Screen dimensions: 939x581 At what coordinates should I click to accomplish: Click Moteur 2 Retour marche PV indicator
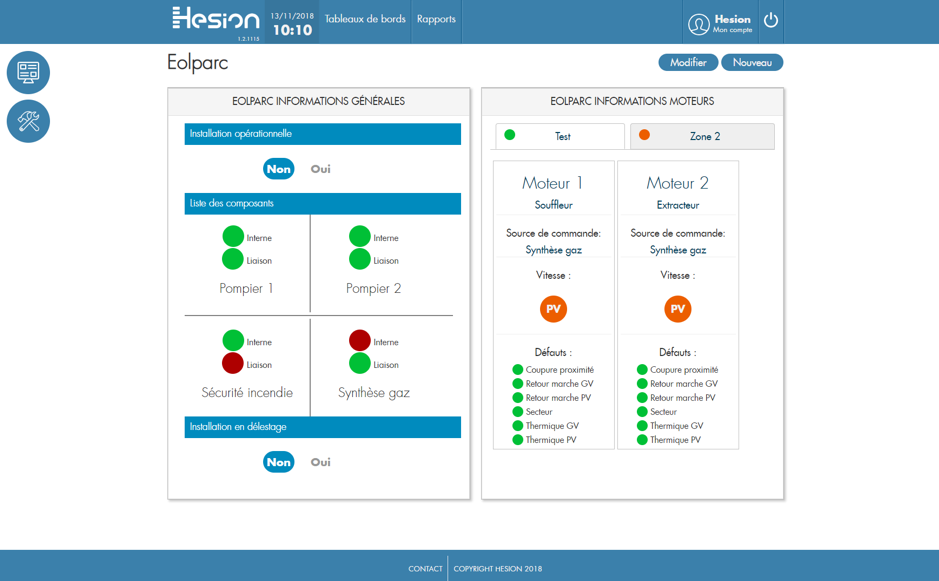[642, 398]
